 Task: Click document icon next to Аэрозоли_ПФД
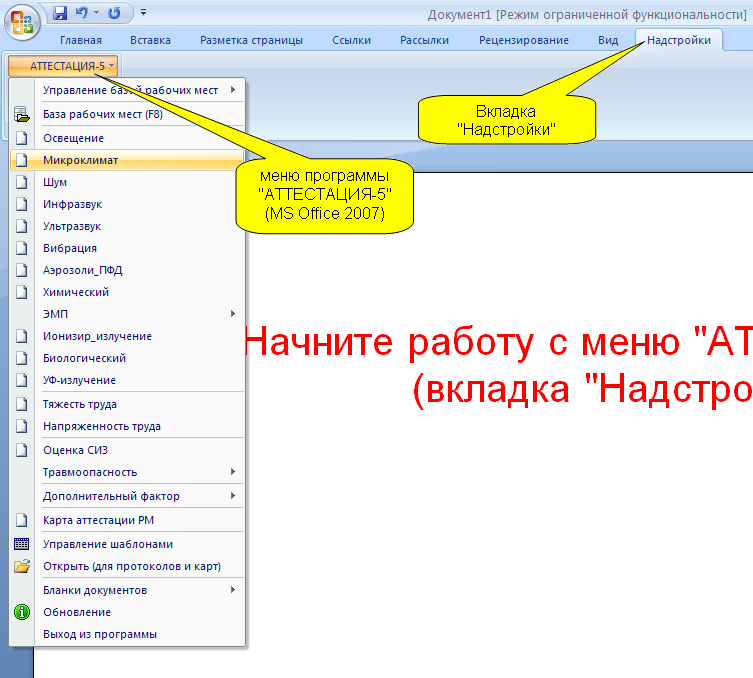(x=22, y=270)
